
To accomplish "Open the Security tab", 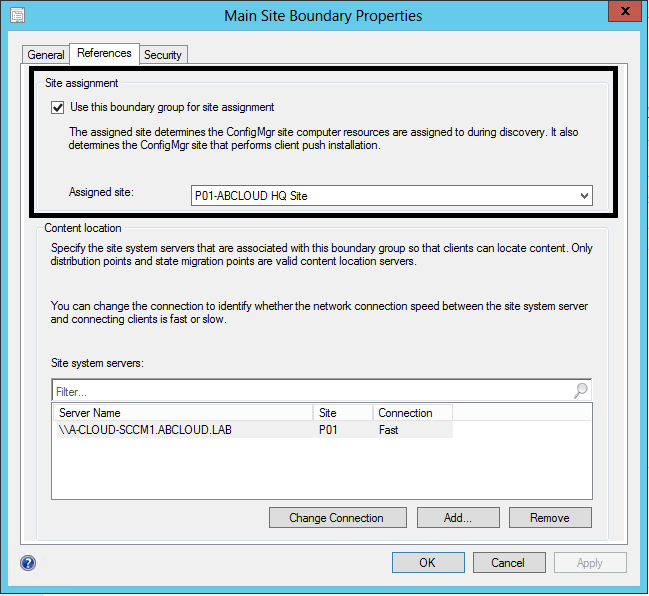I will 163,55.
